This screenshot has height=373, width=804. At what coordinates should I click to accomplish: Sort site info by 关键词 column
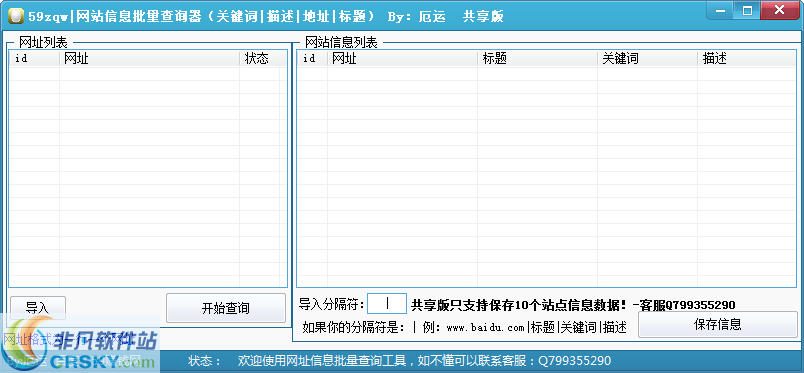coord(647,58)
